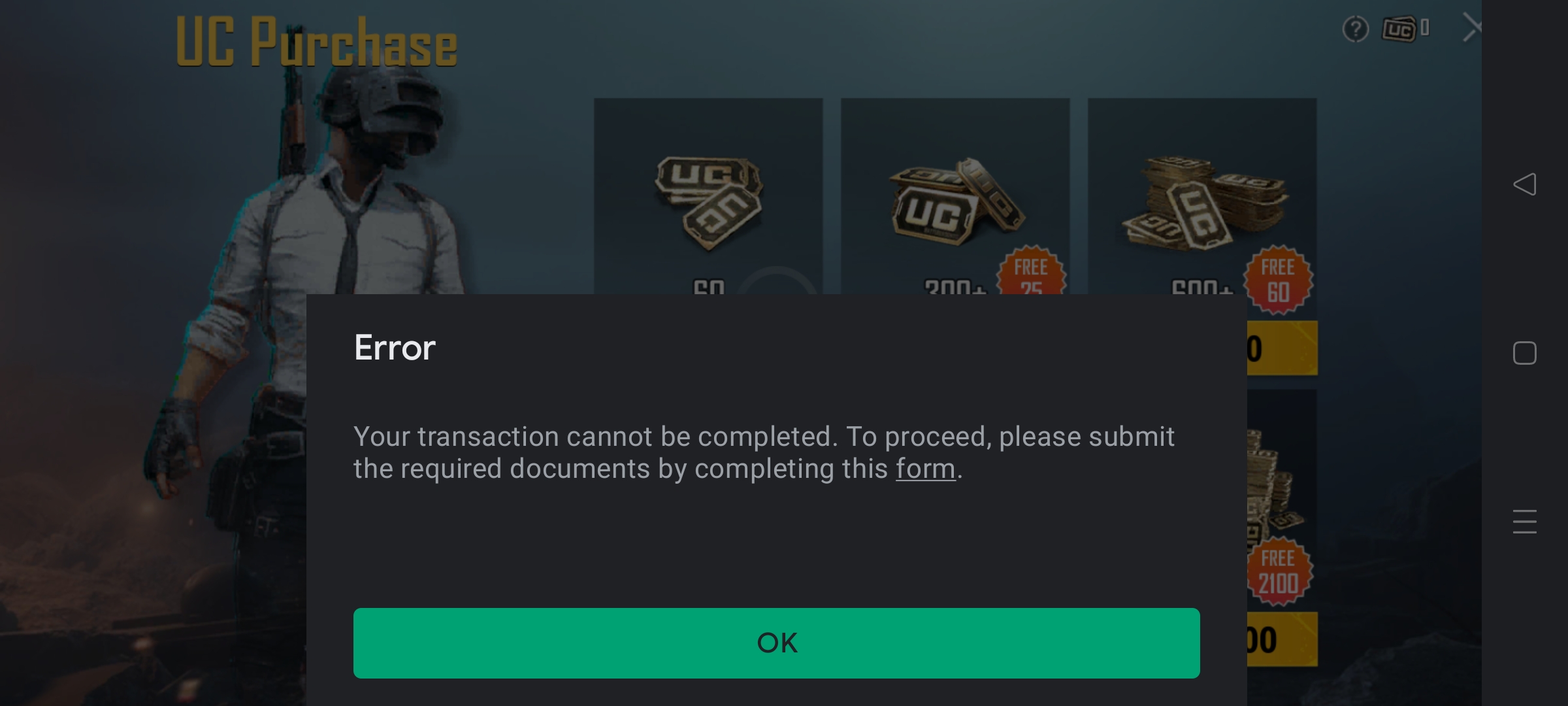Tap the Android home square button
1568x706 pixels.
1524,353
